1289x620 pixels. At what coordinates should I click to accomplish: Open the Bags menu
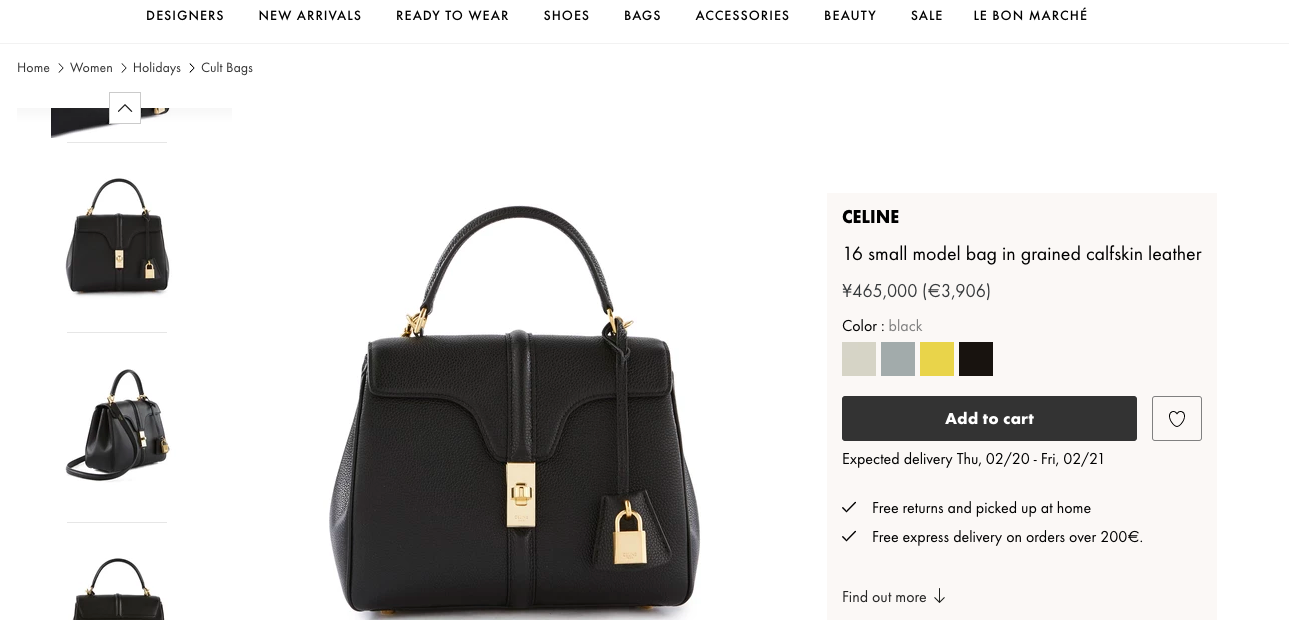point(642,16)
